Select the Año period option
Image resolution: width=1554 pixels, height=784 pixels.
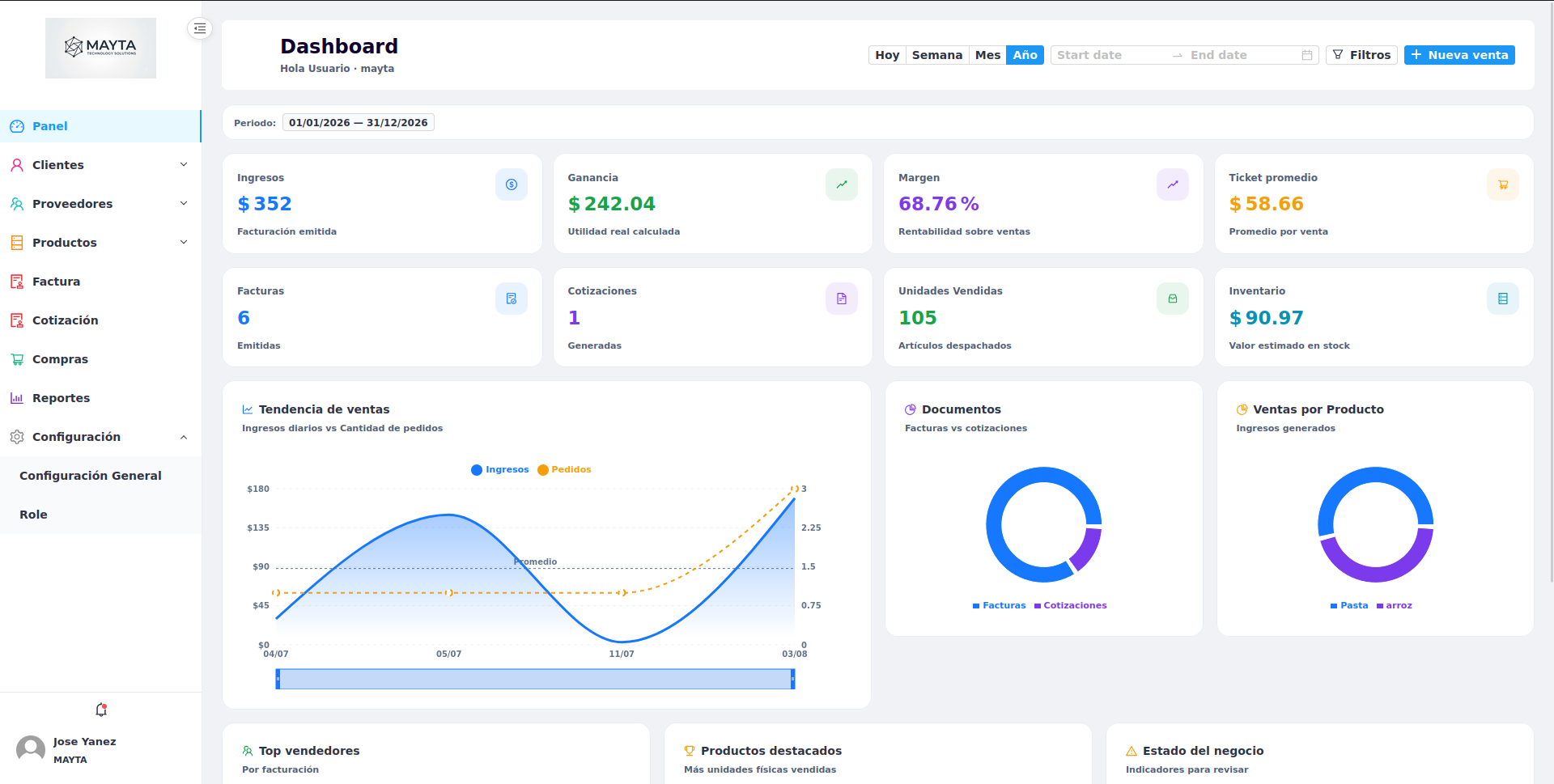1025,55
